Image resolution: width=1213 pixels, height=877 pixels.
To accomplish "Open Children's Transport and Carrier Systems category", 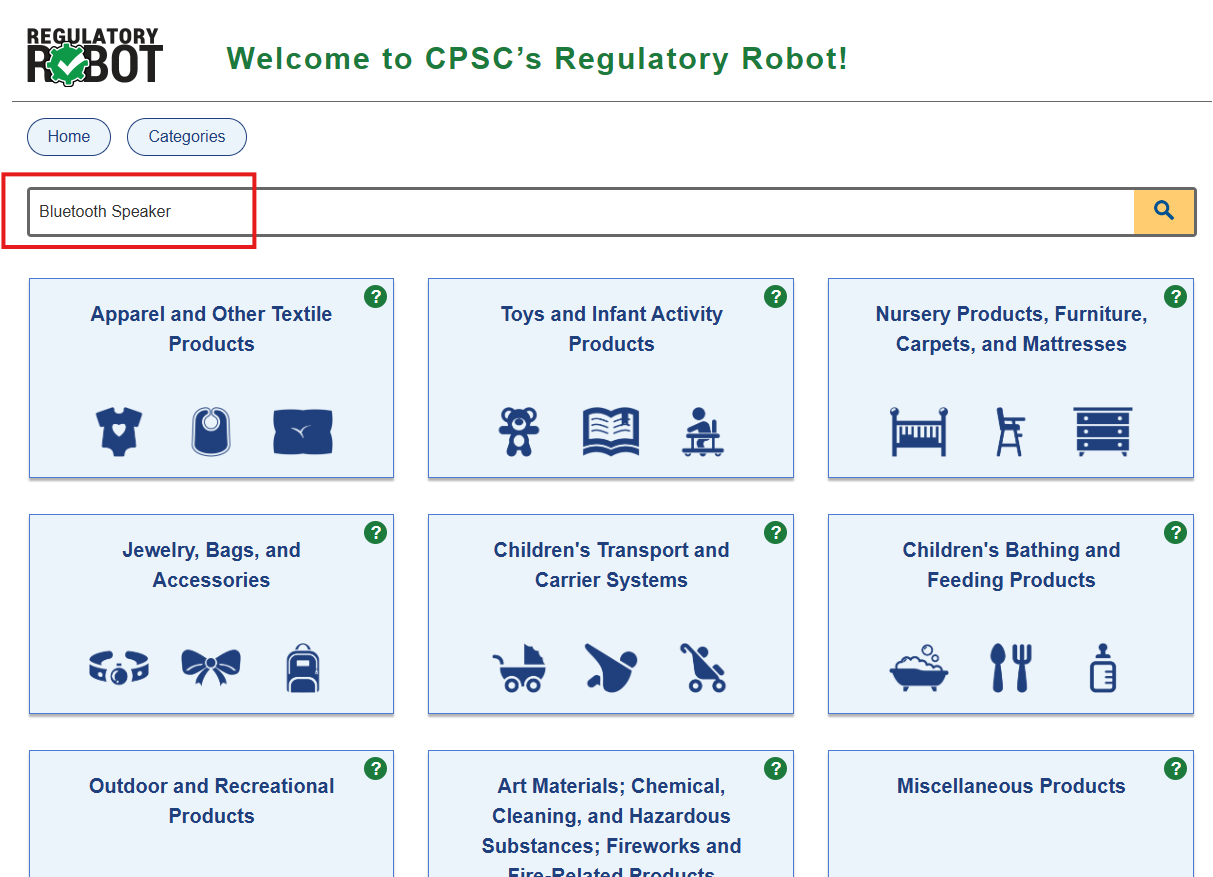I will click(611, 614).
